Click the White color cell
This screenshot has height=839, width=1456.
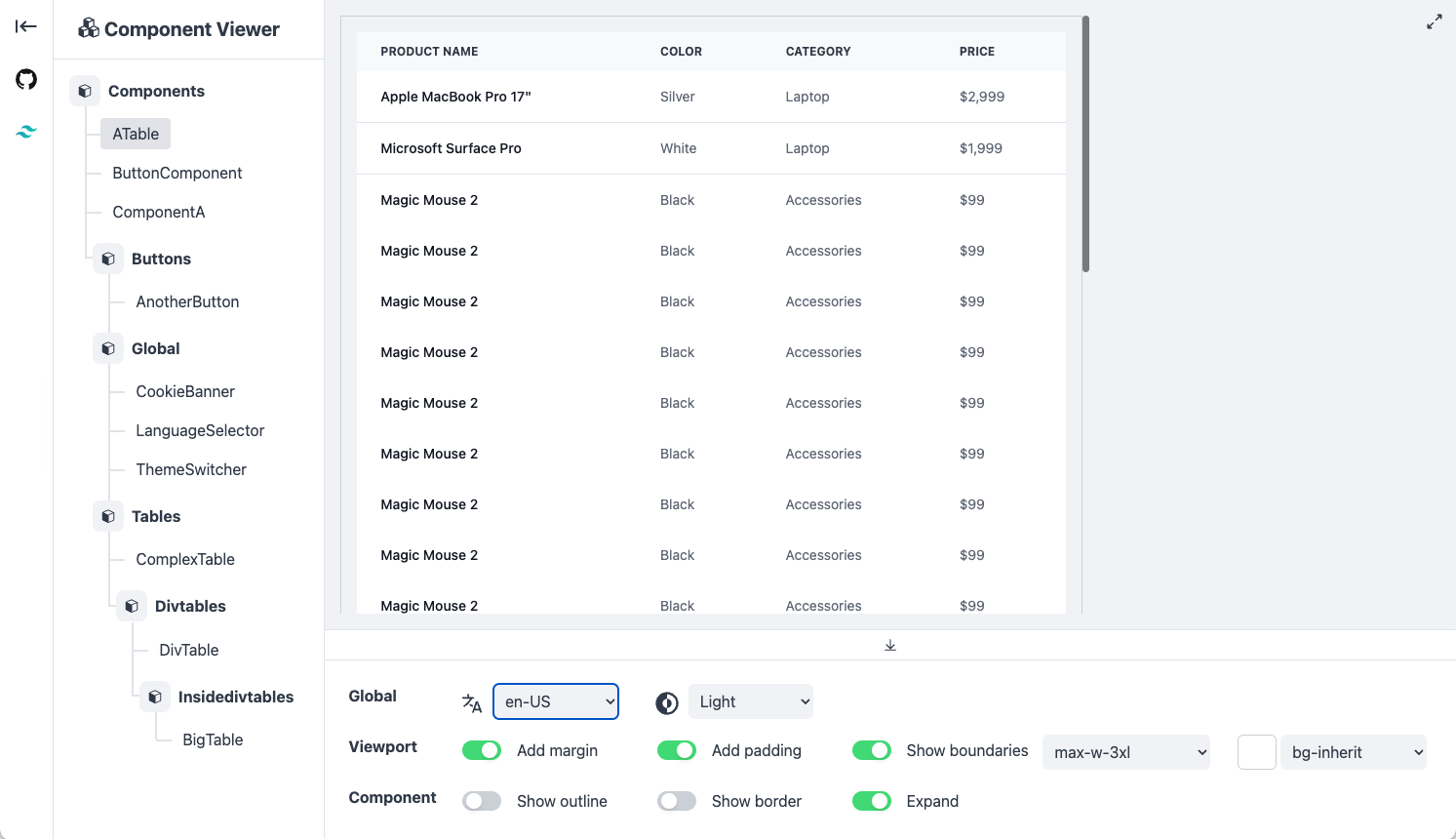(679, 148)
